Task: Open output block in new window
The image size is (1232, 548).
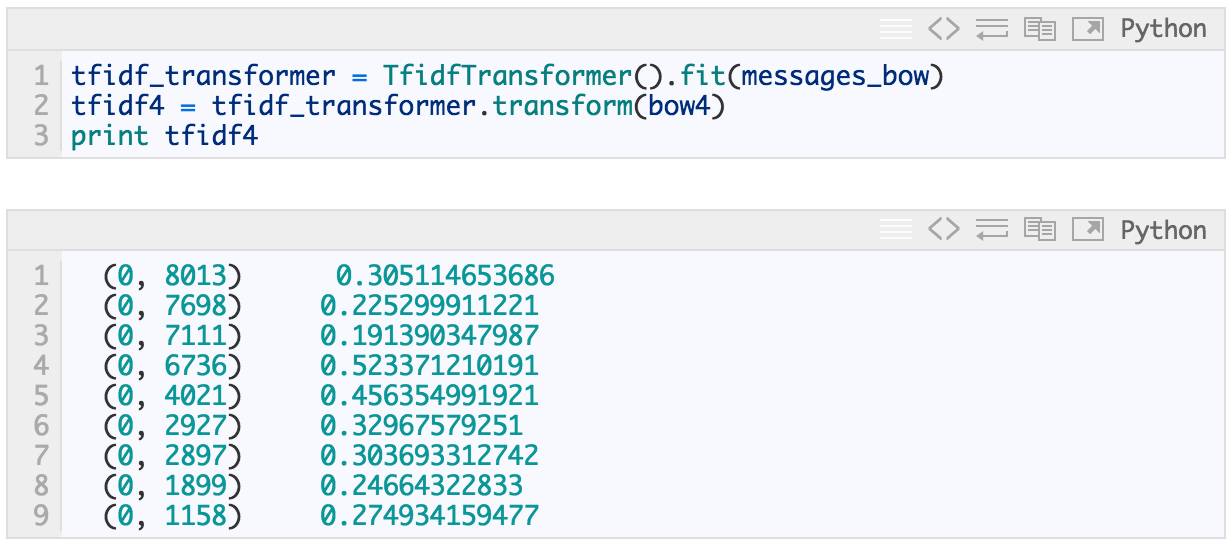Action: [x=1087, y=231]
